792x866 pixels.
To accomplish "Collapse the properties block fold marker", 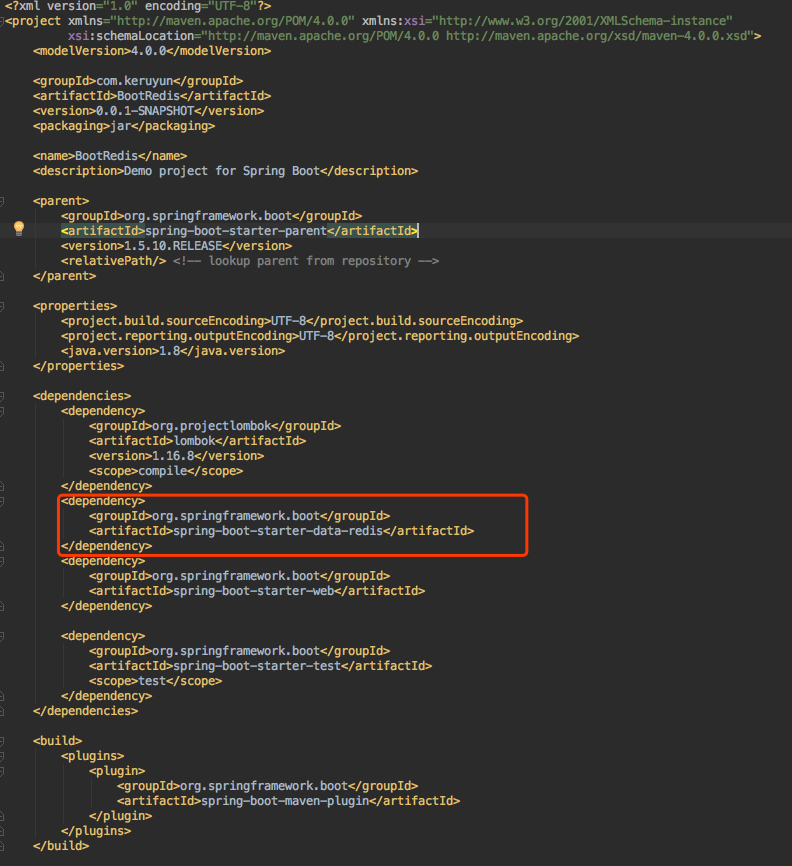I will click(2, 307).
